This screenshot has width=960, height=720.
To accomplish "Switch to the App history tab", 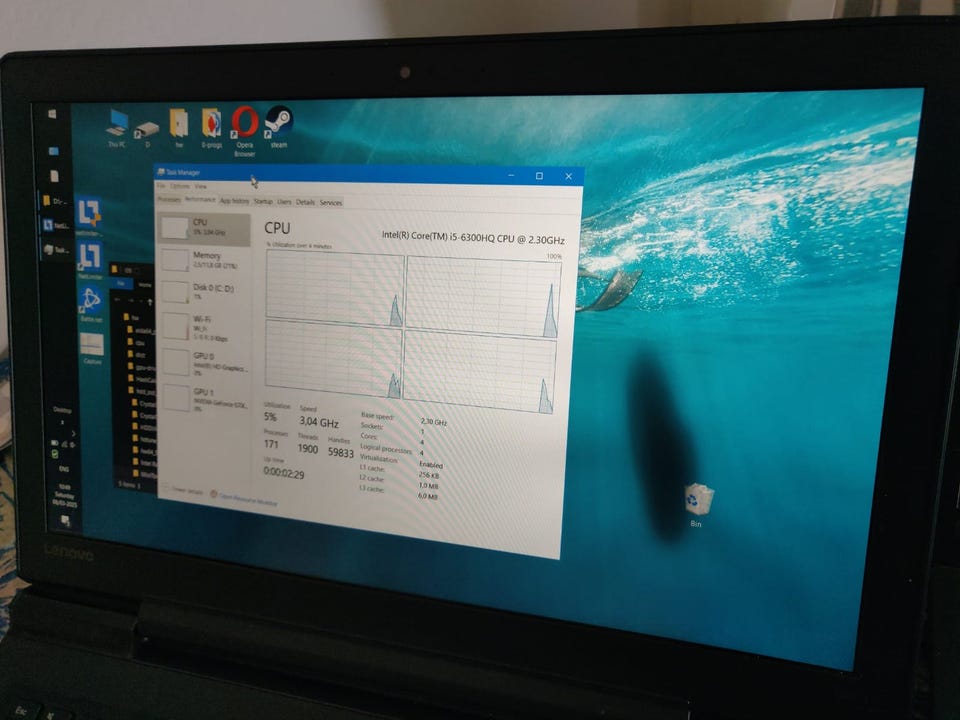I will (234, 201).
